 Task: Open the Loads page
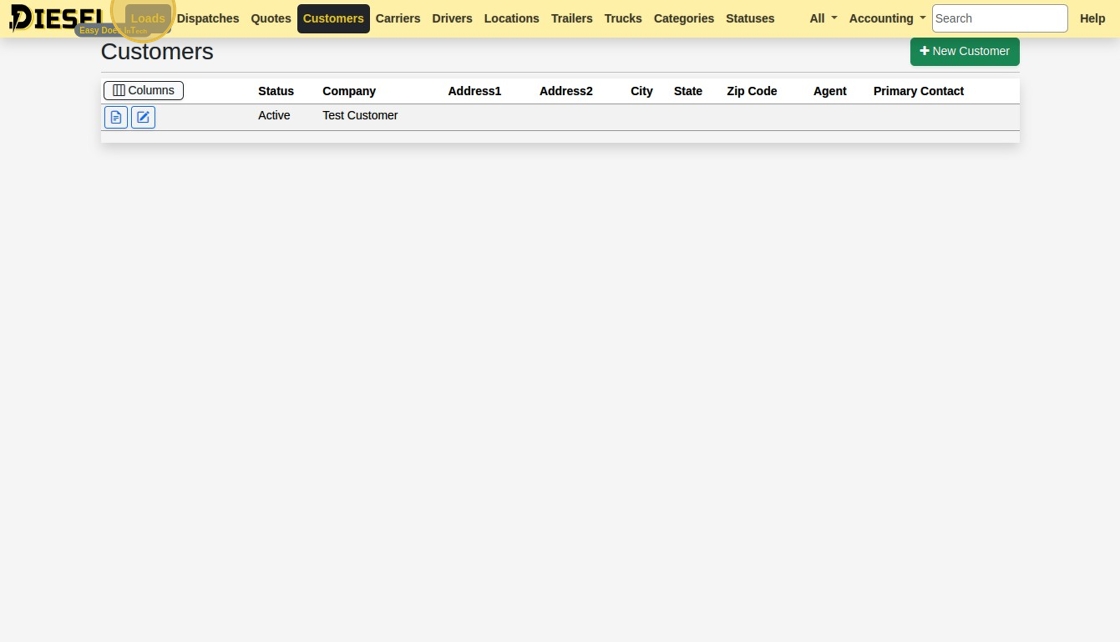point(148,19)
